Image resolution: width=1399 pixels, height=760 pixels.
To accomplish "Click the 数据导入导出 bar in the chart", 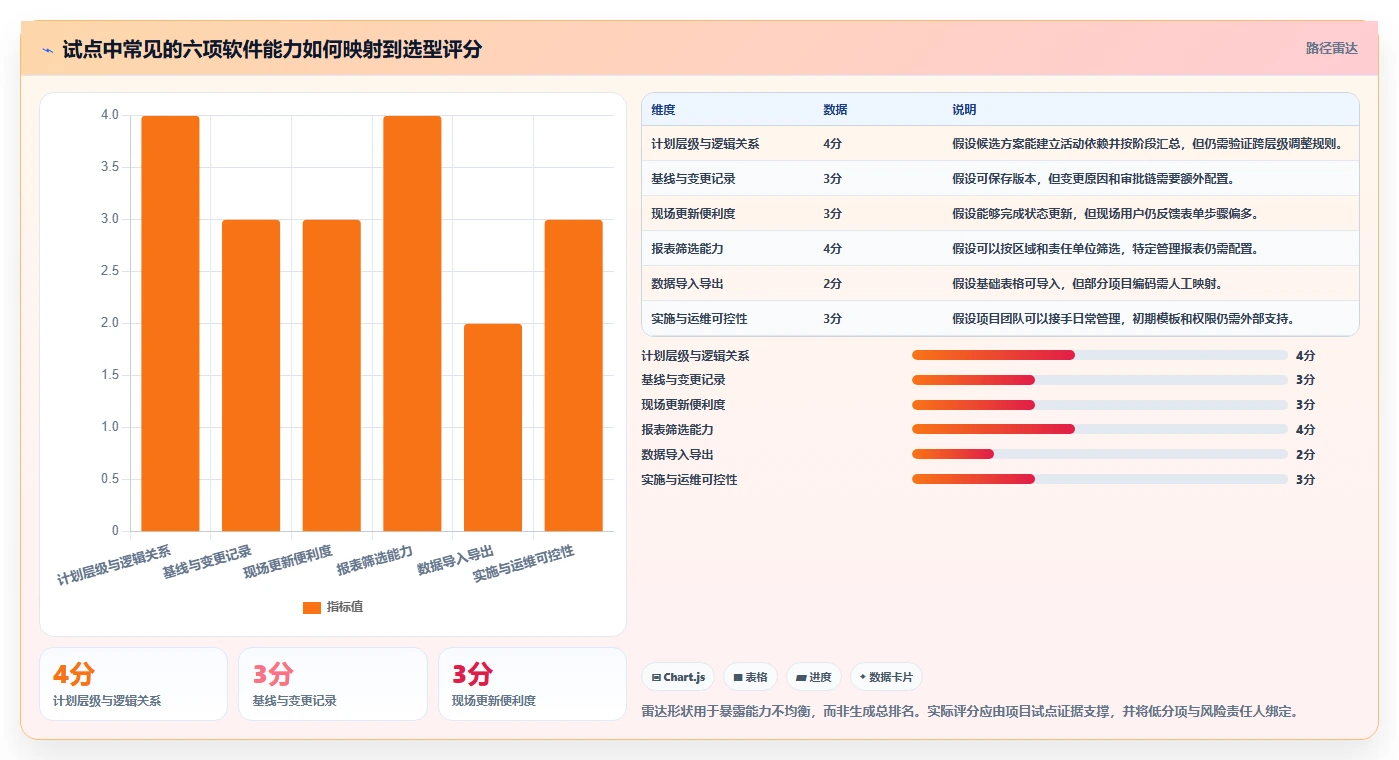I will [493, 427].
